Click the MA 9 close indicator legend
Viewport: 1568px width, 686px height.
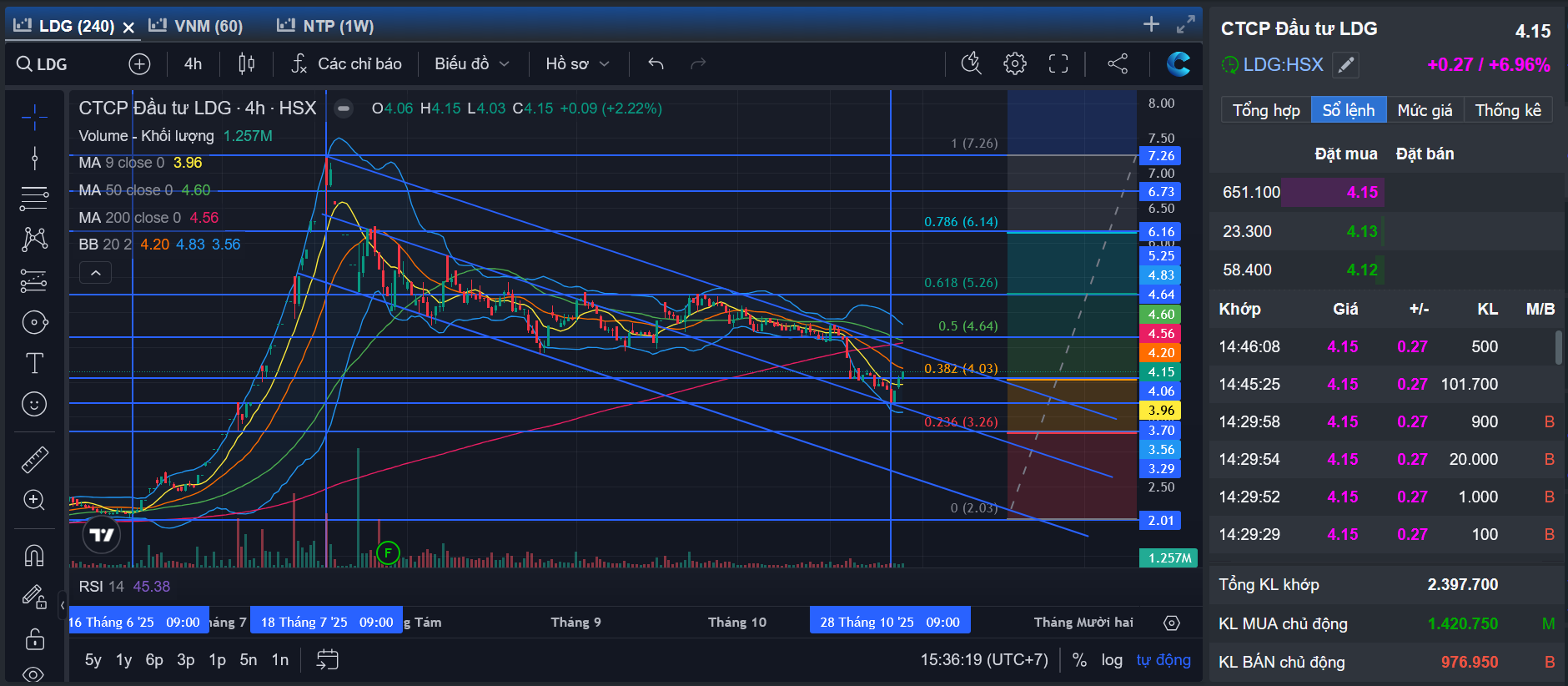pos(140,163)
